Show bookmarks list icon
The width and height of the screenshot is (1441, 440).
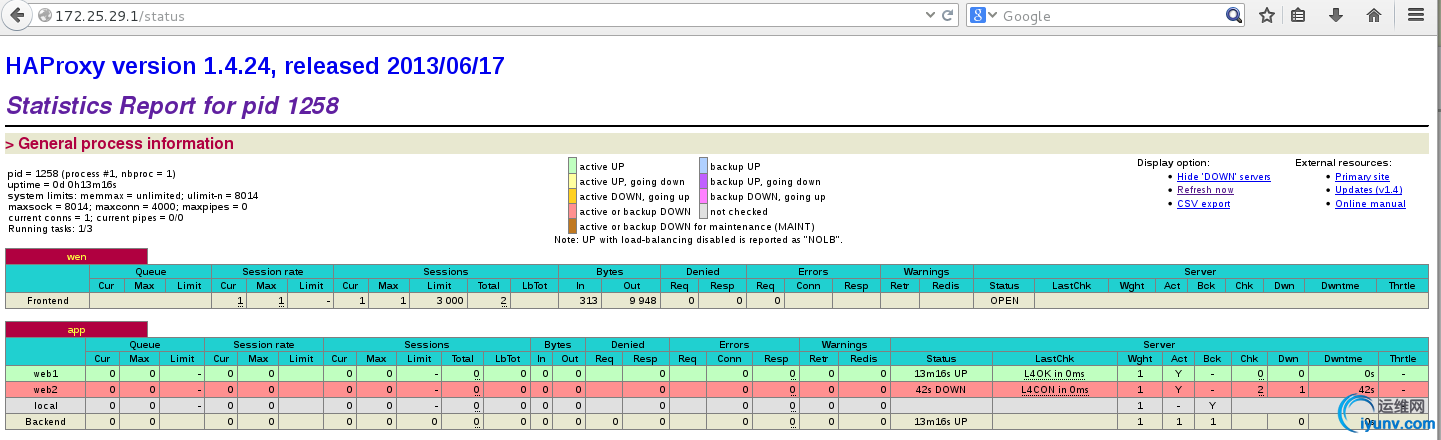(x=1299, y=15)
